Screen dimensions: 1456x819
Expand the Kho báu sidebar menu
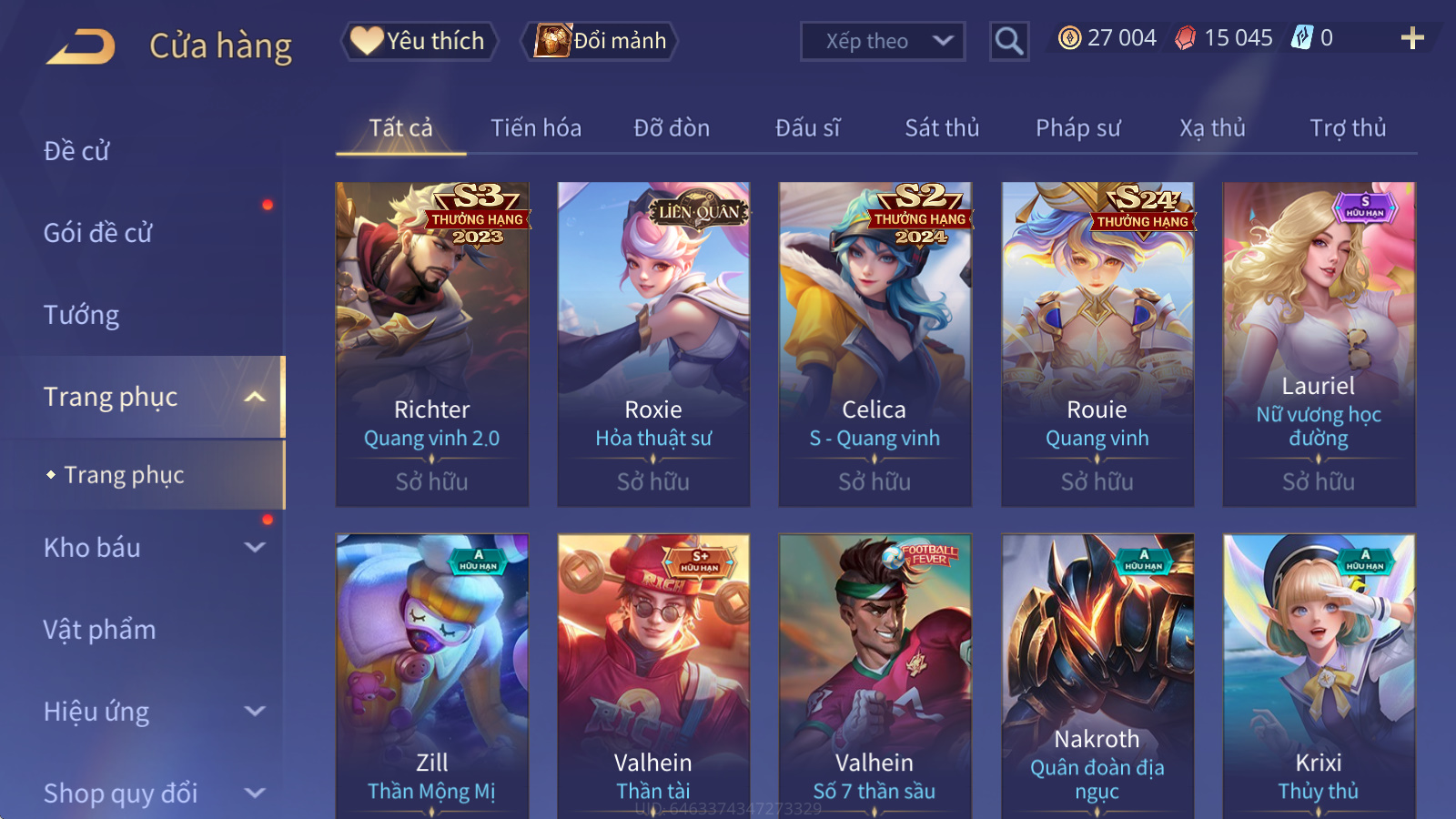click(x=256, y=548)
